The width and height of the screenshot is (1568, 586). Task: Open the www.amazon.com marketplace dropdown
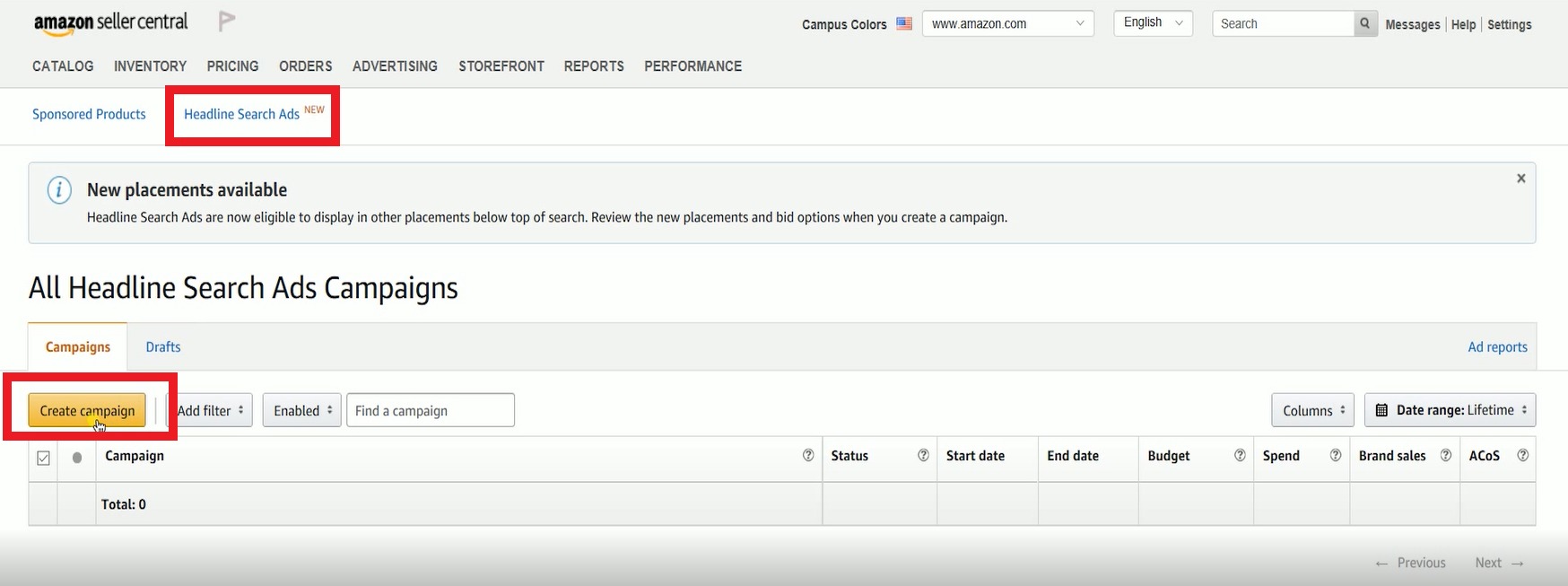pyautogui.click(x=1008, y=23)
